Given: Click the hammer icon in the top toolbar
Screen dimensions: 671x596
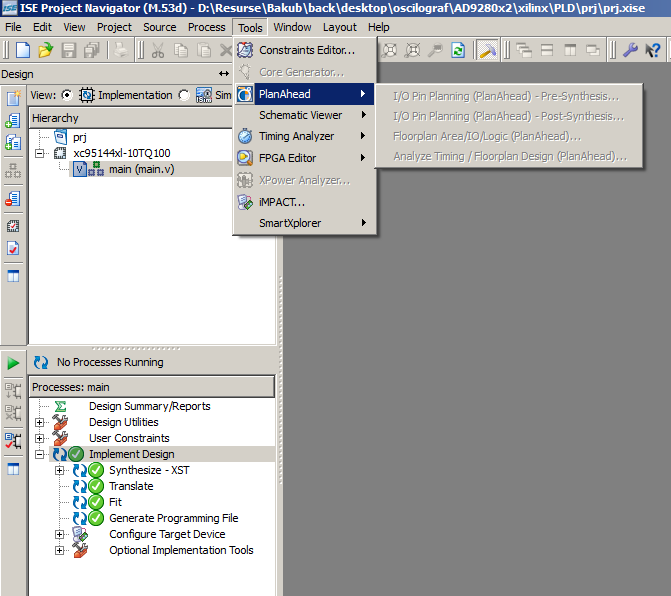Looking at the screenshot, I should 487,50.
